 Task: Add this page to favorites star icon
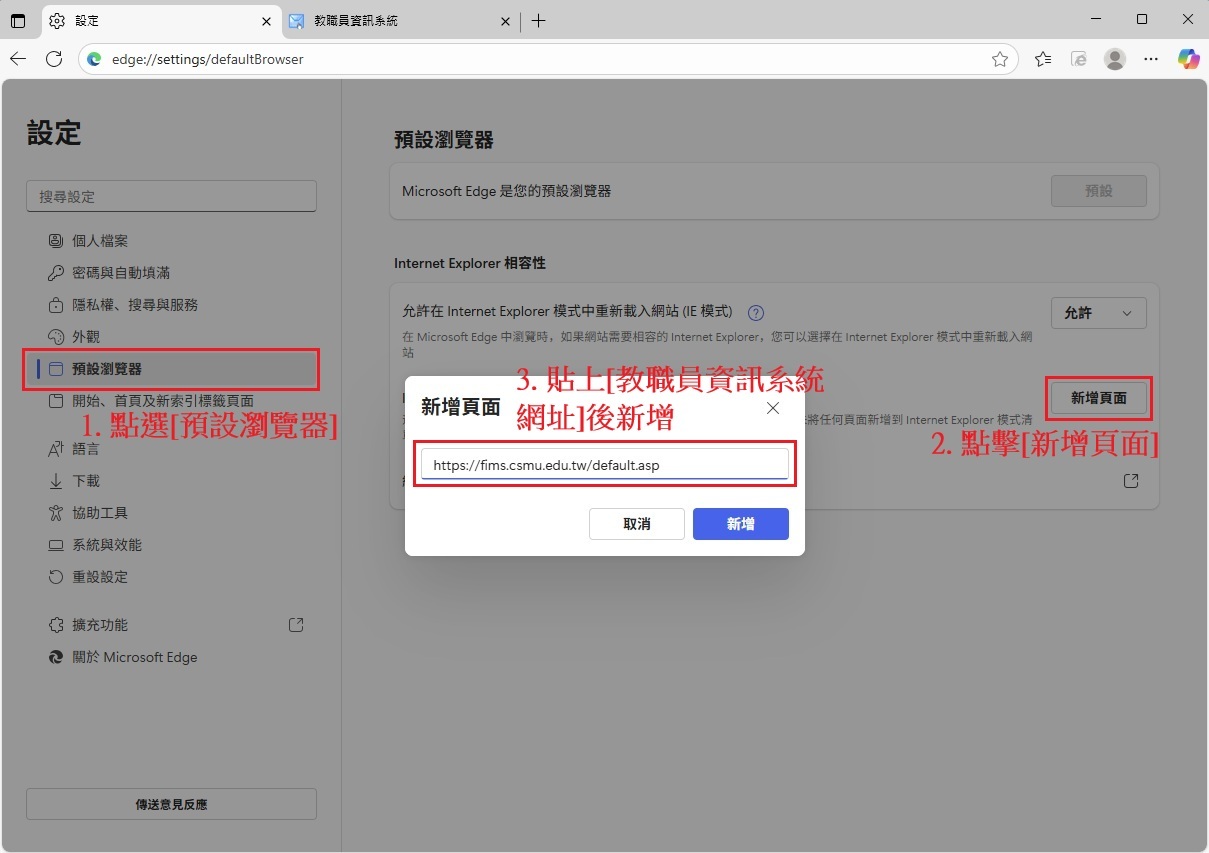point(999,59)
